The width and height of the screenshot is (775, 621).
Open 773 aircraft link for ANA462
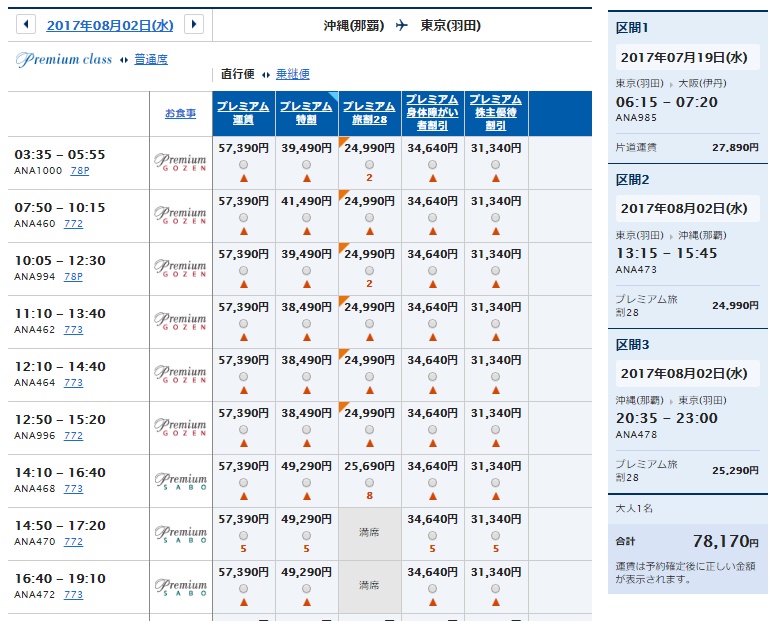[73, 329]
